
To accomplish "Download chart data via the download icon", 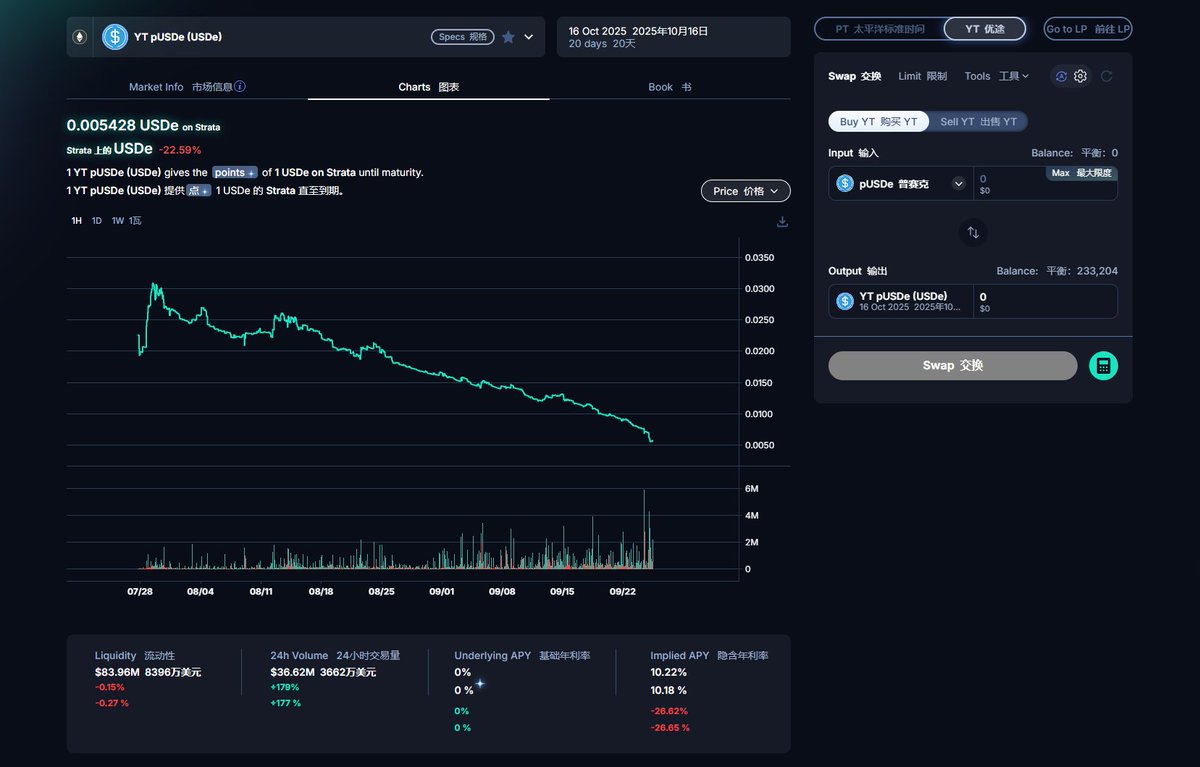I will [782, 222].
